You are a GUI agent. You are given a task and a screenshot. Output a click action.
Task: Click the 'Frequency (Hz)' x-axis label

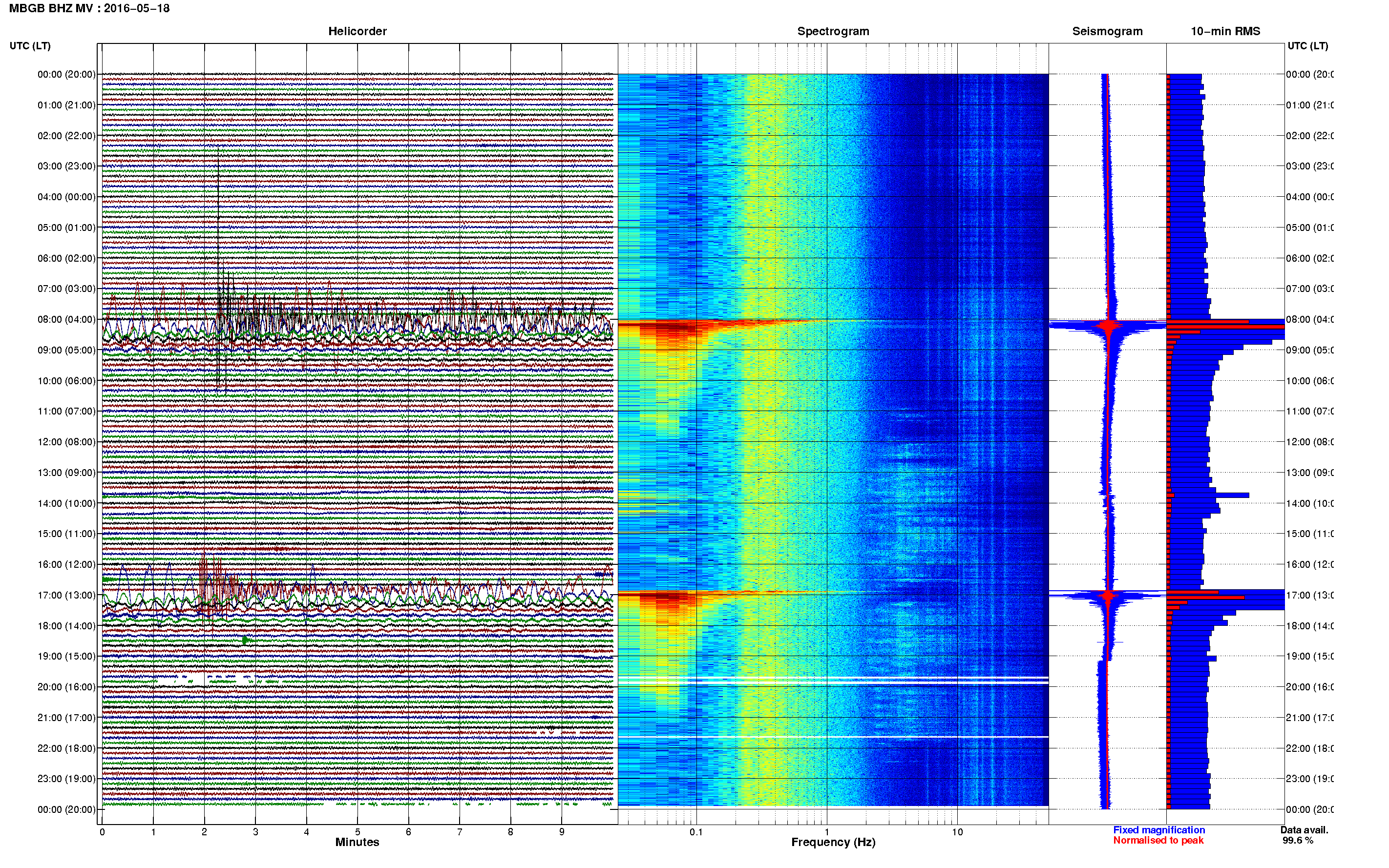(x=833, y=842)
